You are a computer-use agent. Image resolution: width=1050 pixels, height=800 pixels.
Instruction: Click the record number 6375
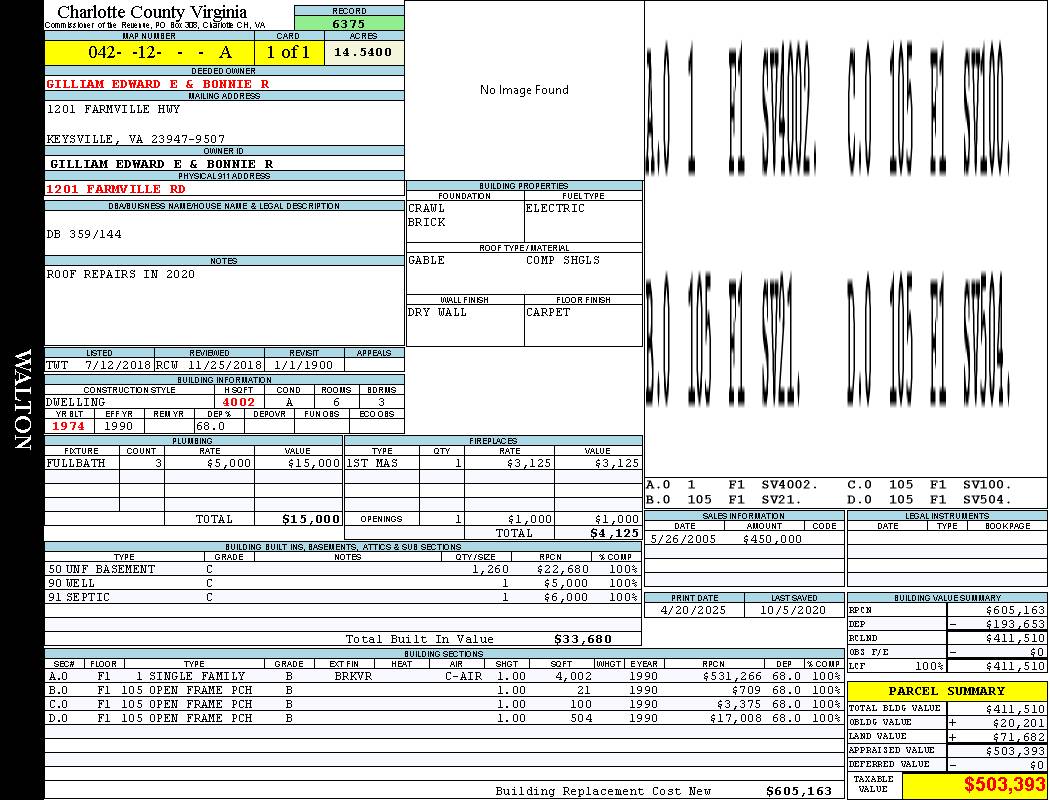pyautogui.click(x=349, y=23)
